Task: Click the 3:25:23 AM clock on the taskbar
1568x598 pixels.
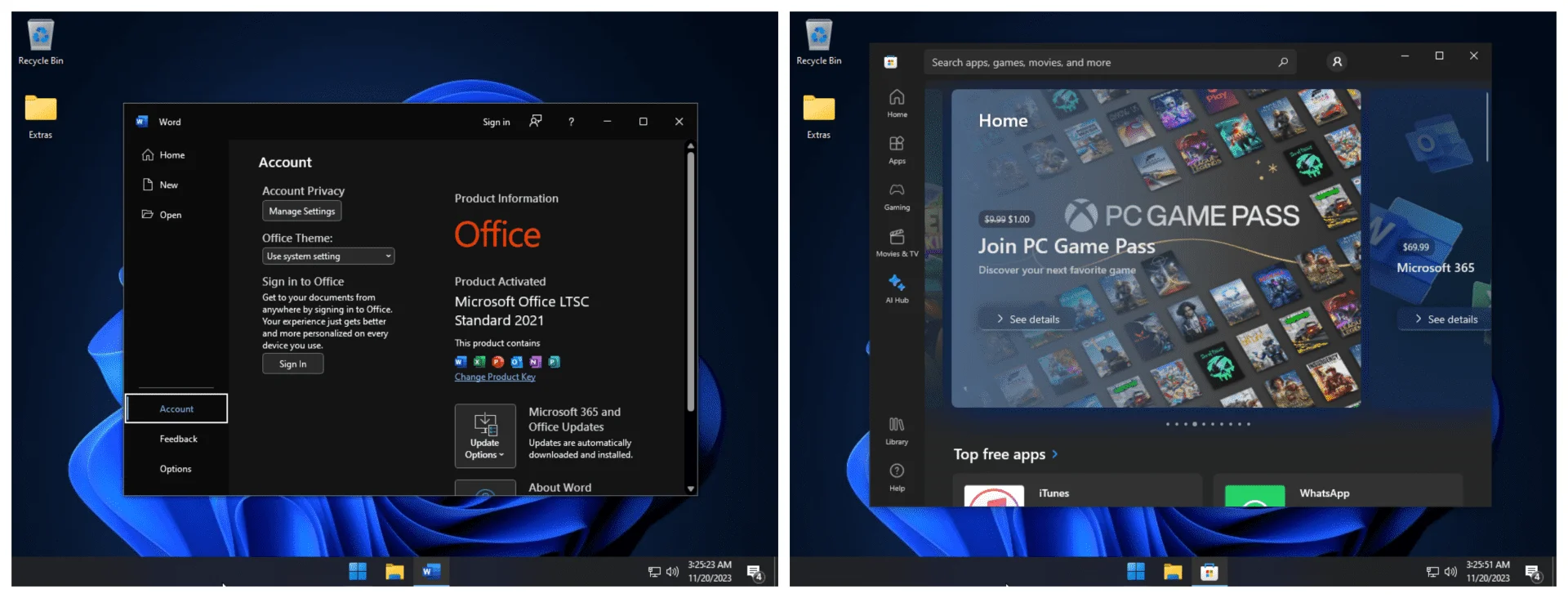Action: pos(710,572)
